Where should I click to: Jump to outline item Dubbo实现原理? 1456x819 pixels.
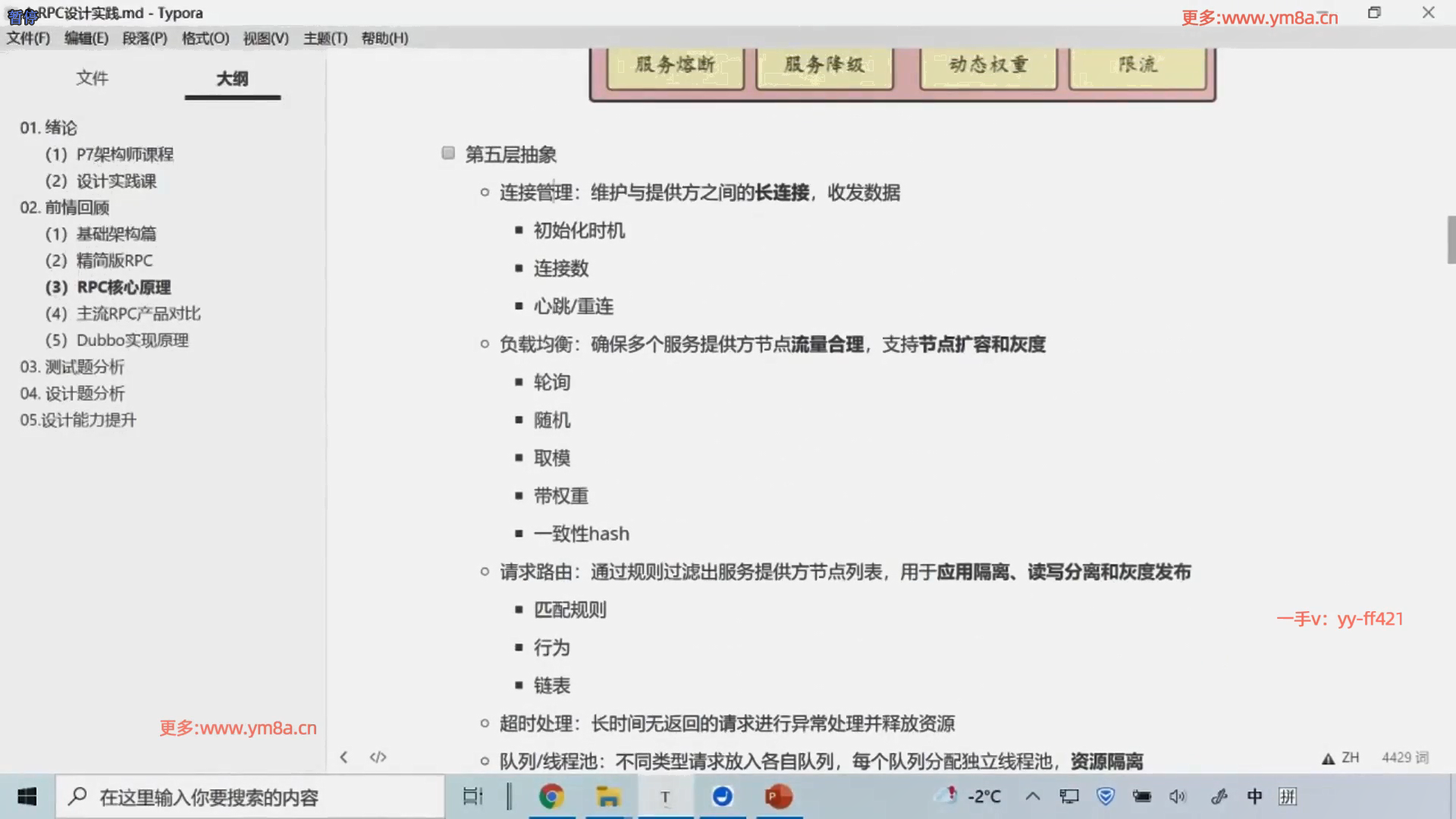point(132,340)
